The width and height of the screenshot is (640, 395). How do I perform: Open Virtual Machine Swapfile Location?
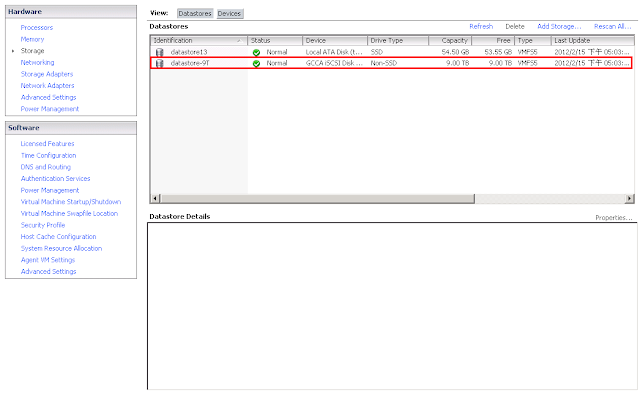tap(69, 213)
